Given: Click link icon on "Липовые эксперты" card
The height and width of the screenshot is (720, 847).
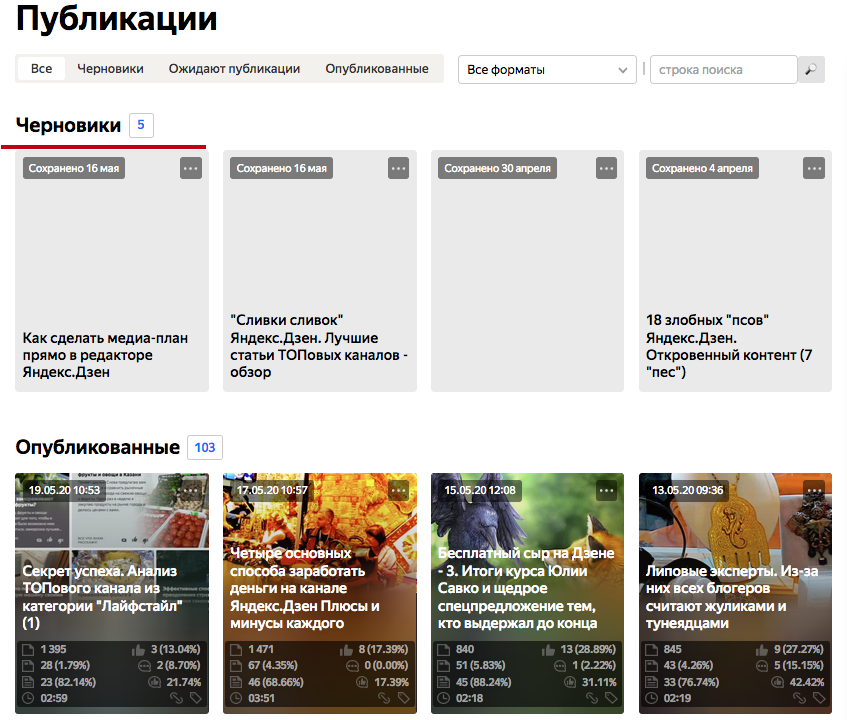Looking at the screenshot, I should pyautogui.click(x=799, y=698).
